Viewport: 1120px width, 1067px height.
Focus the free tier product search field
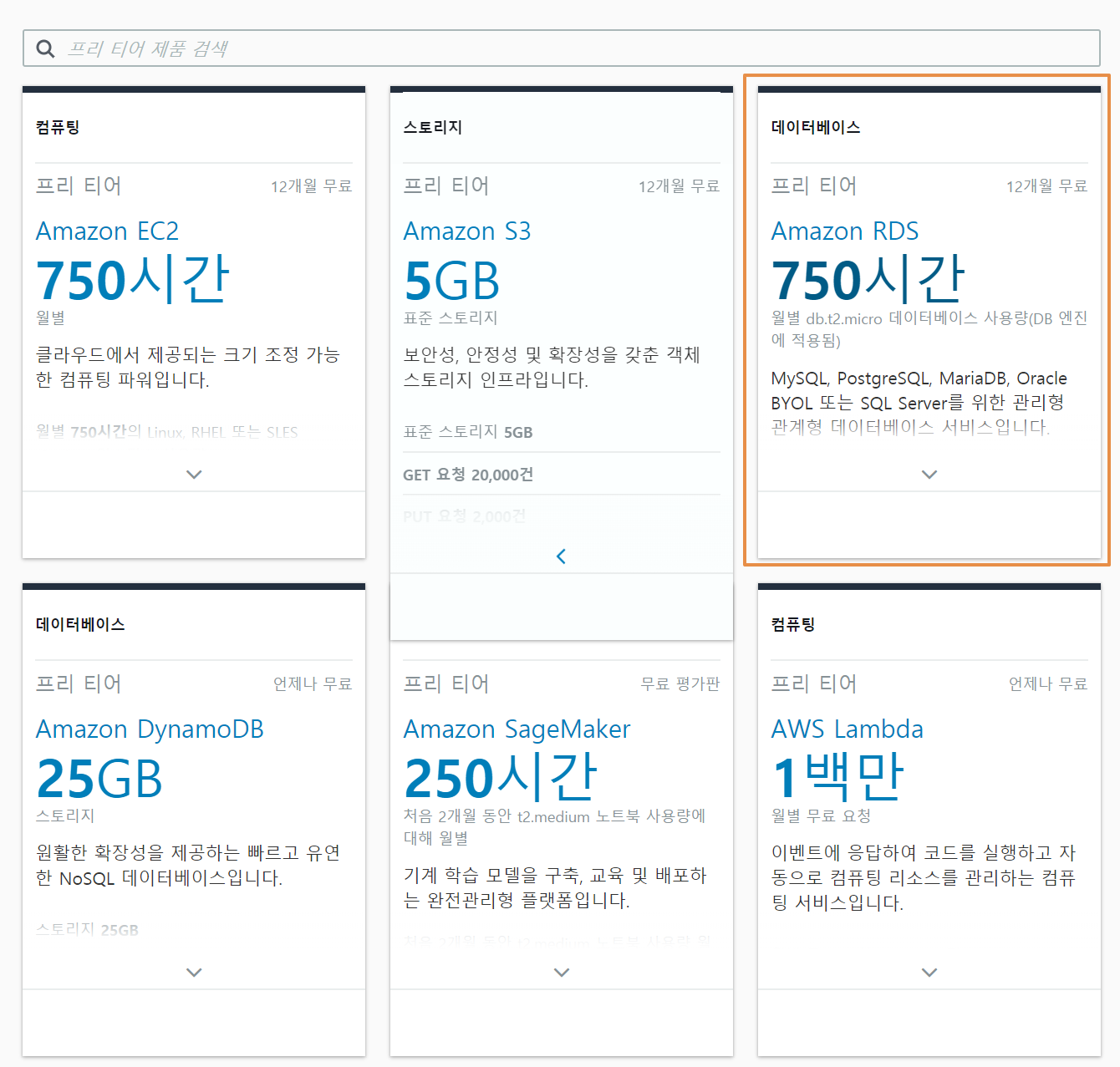pos(561,48)
